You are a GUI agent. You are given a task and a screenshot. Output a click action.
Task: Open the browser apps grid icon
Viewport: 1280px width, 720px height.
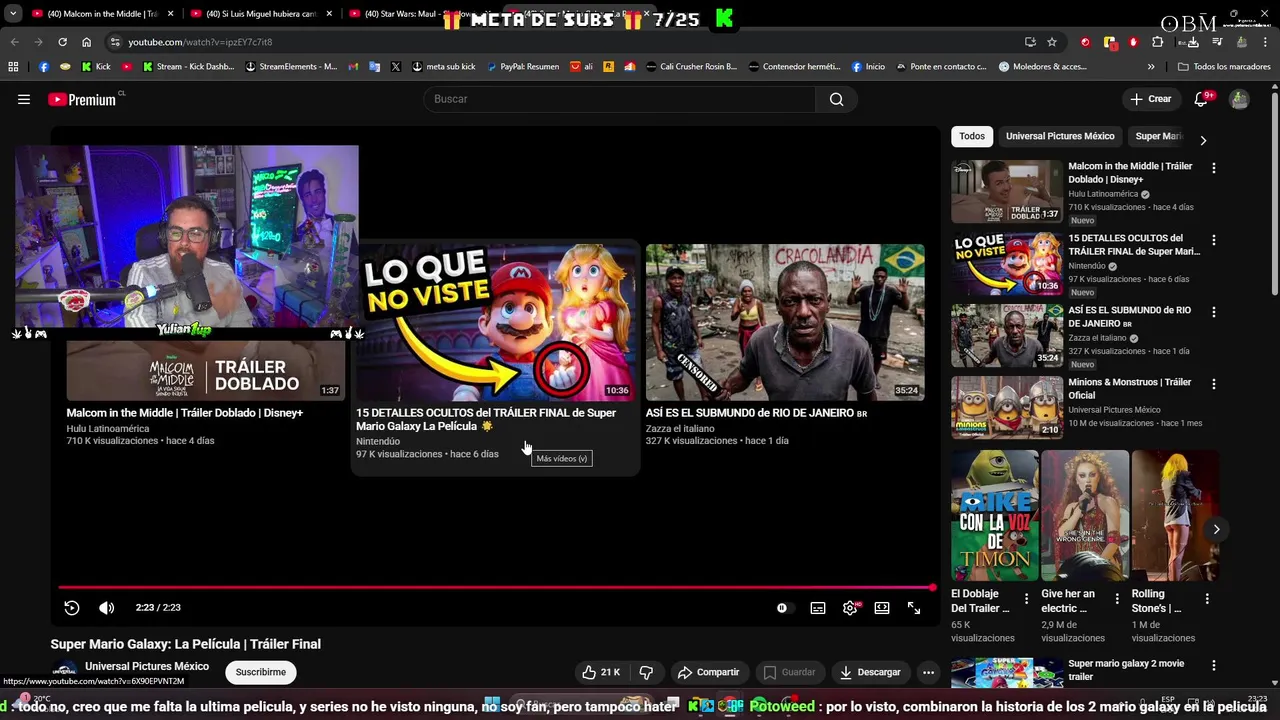(13, 67)
